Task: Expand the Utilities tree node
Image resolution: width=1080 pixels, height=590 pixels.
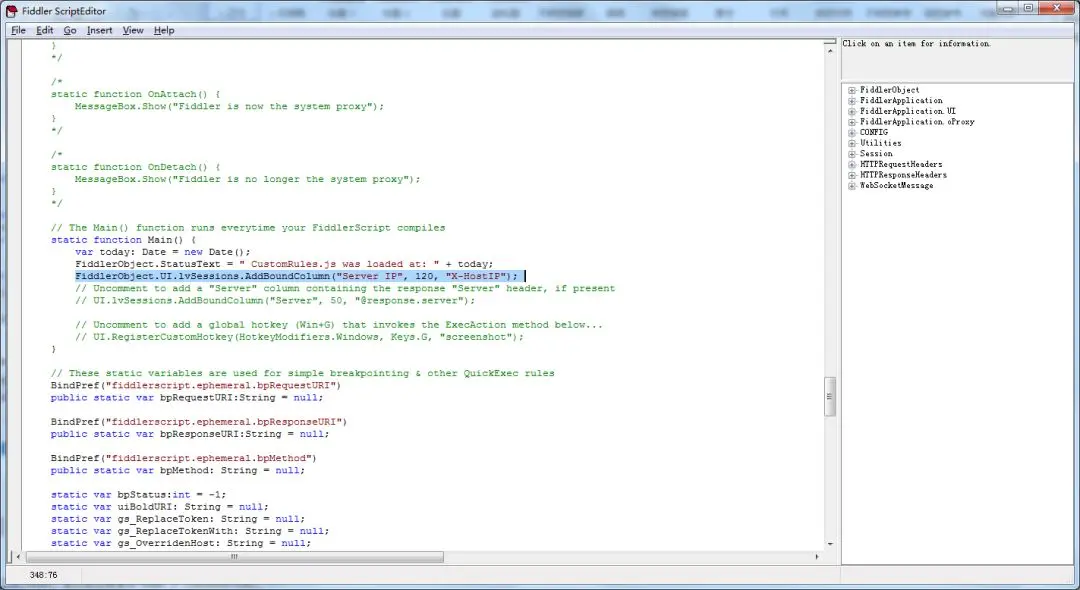Action: click(852, 143)
